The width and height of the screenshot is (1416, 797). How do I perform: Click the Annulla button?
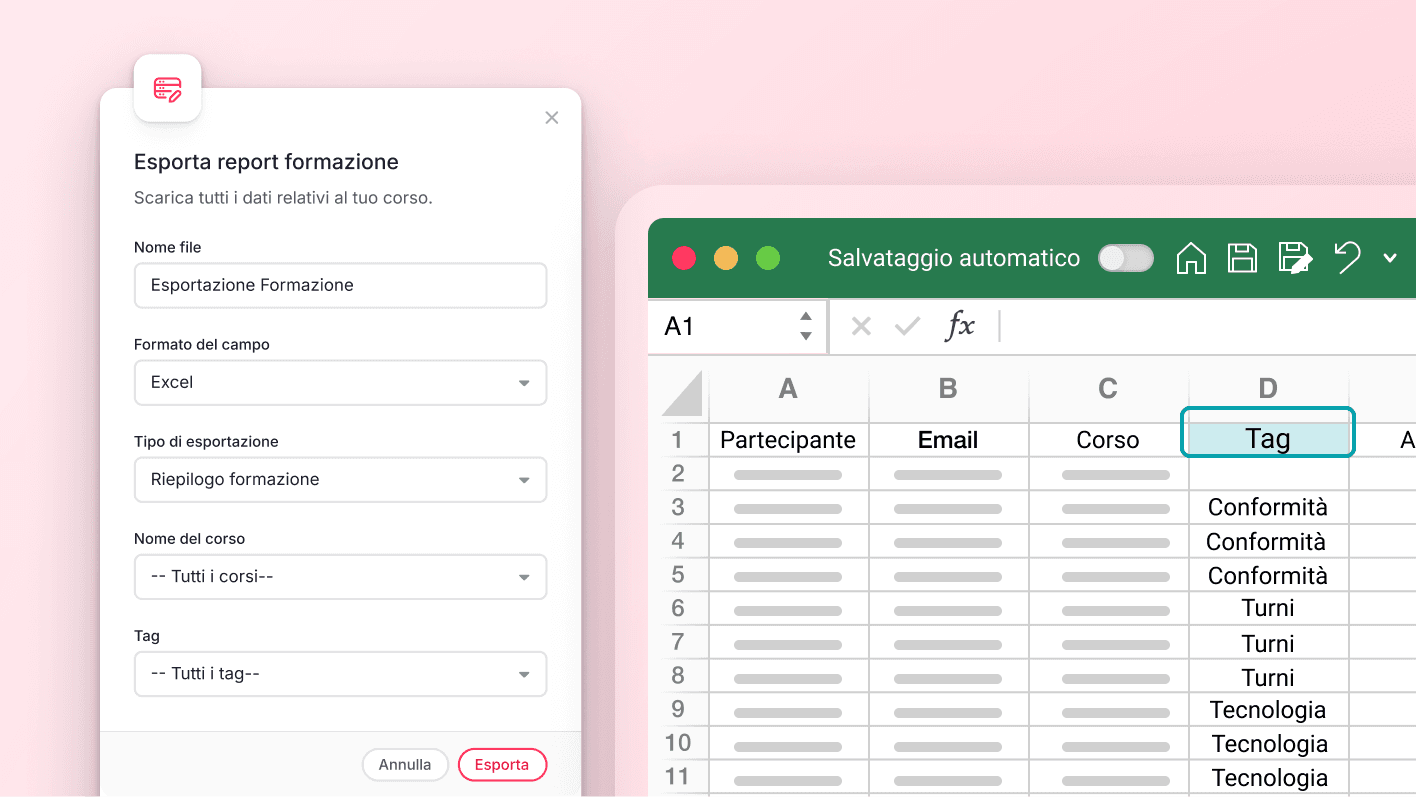point(405,765)
